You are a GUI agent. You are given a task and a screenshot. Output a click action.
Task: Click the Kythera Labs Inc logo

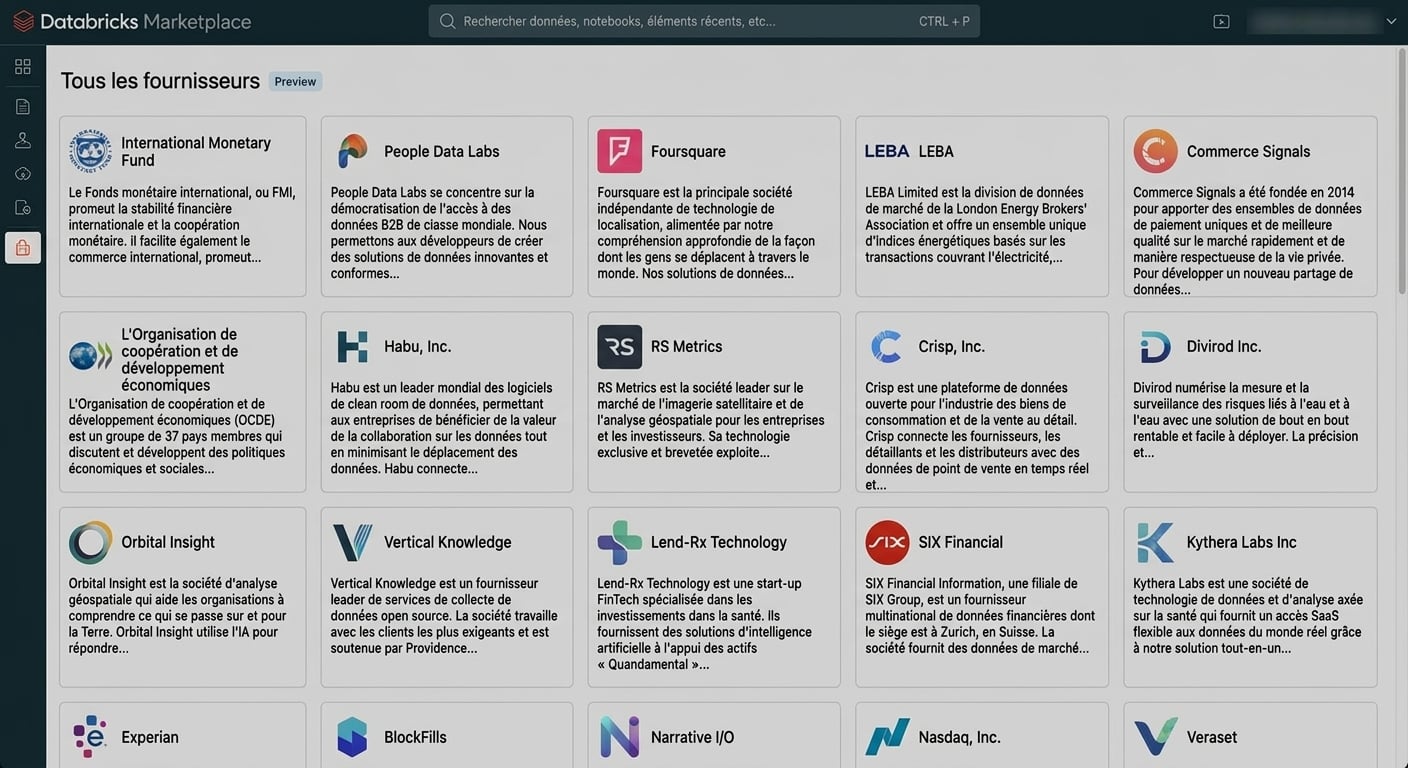coord(1155,542)
